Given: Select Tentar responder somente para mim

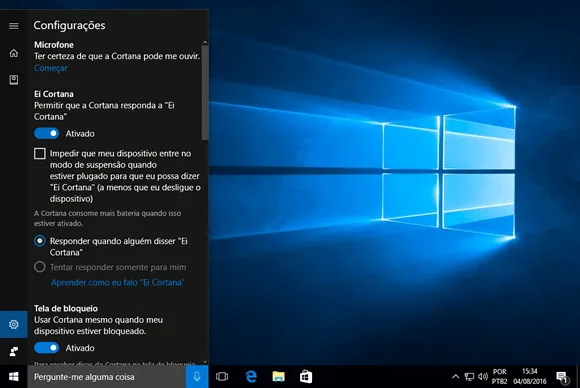Looking at the screenshot, I should (x=40, y=267).
